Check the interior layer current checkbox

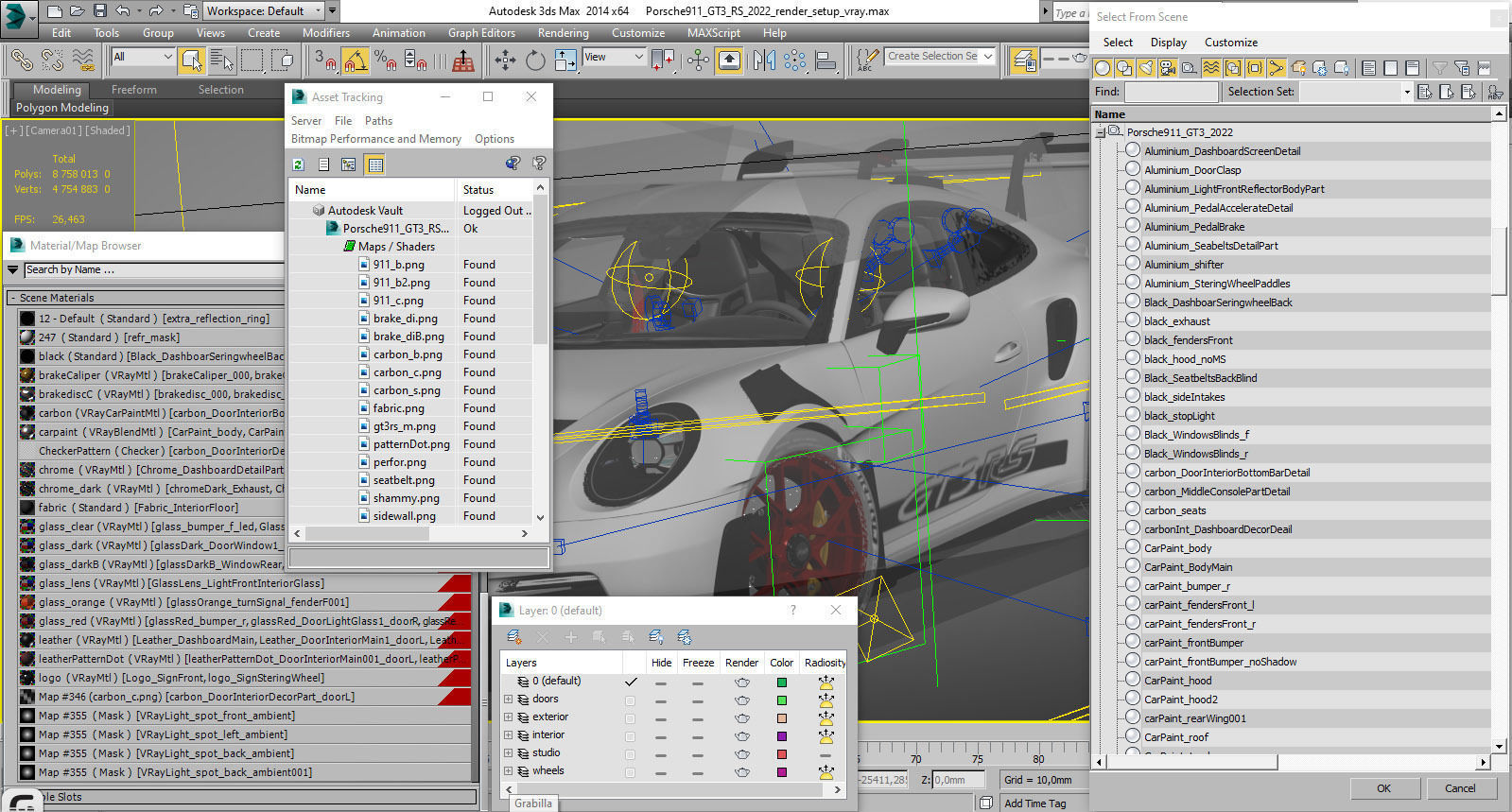click(630, 736)
